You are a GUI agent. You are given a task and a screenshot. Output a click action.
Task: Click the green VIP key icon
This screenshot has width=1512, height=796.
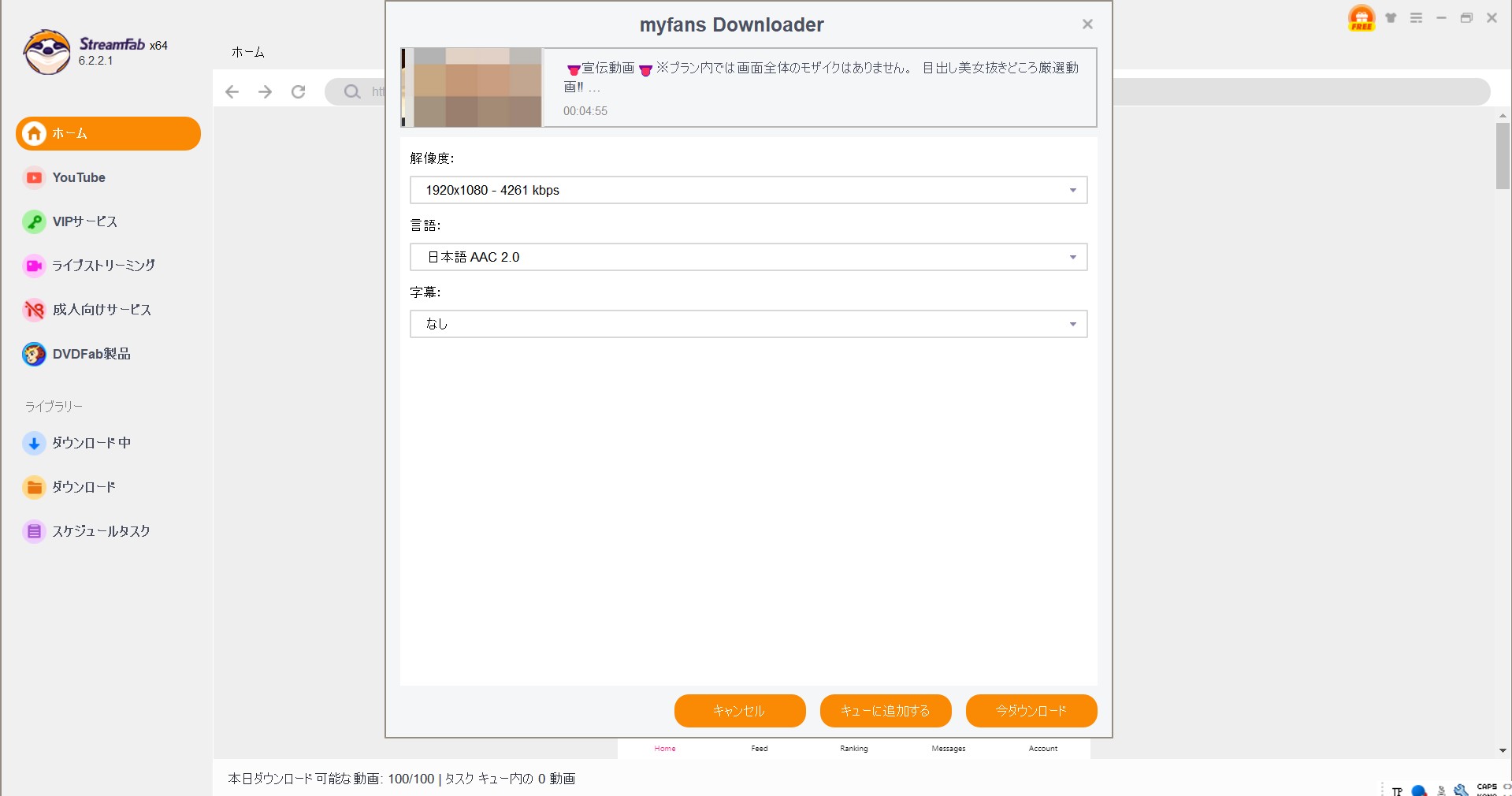[x=34, y=221]
